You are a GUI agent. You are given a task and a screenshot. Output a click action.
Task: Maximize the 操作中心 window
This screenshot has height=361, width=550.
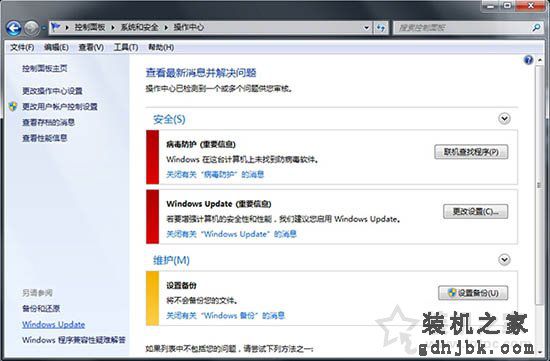tap(508, 6)
